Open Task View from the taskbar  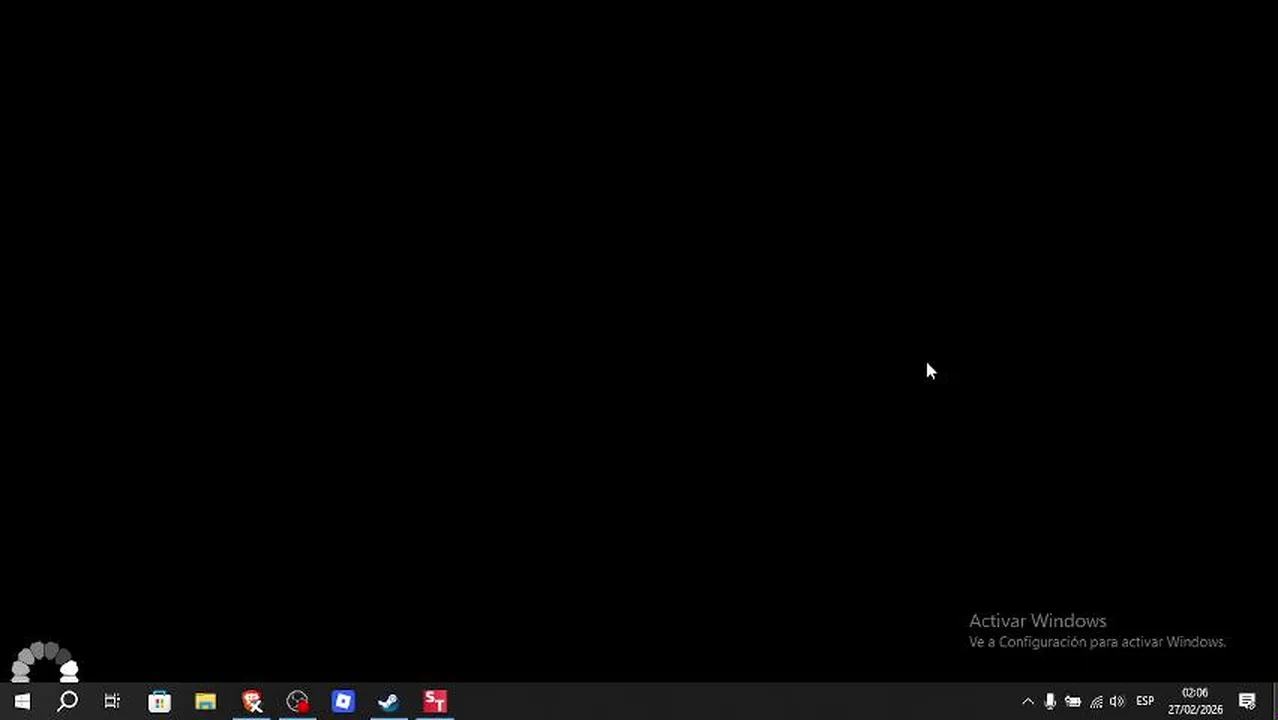112,702
